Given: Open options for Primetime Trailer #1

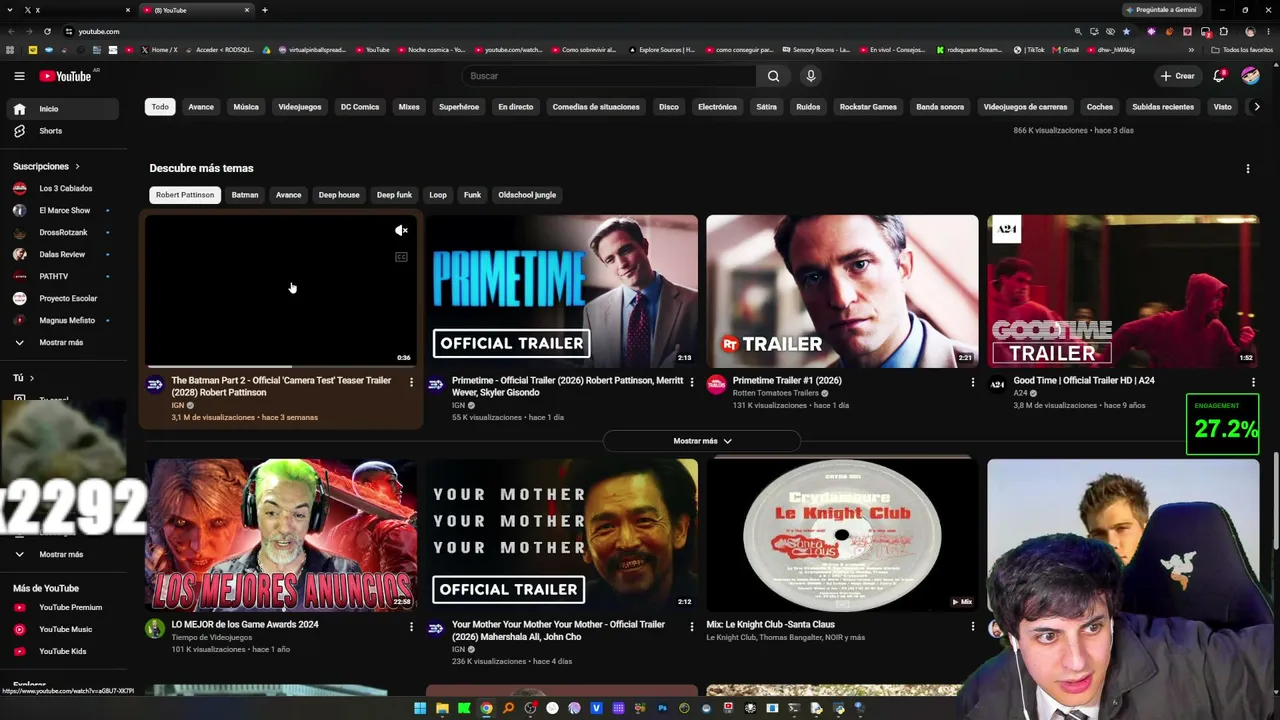Looking at the screenshot, I should (x=972, y=382).
